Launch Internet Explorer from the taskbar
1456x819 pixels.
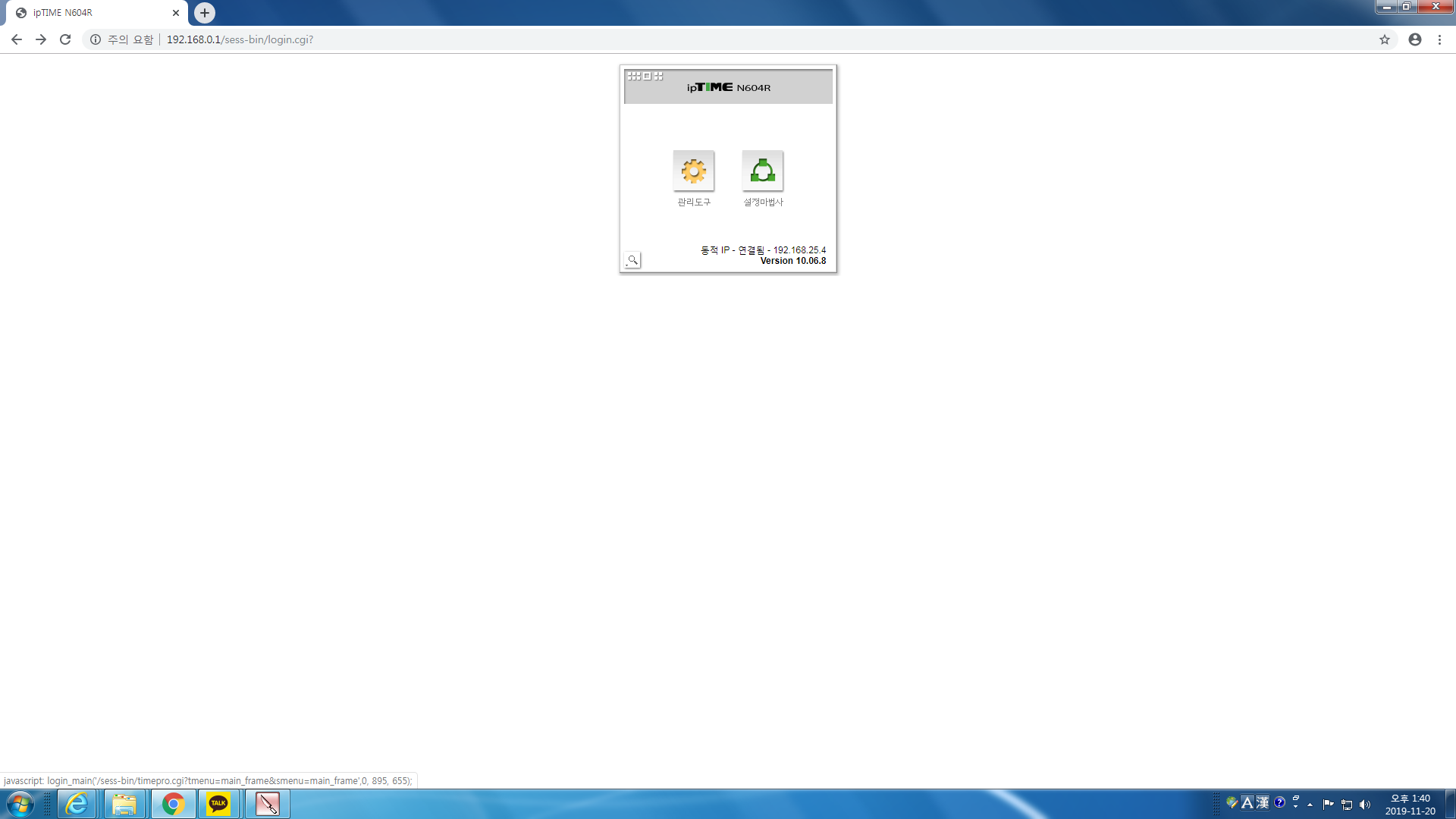tap(77, 804)
